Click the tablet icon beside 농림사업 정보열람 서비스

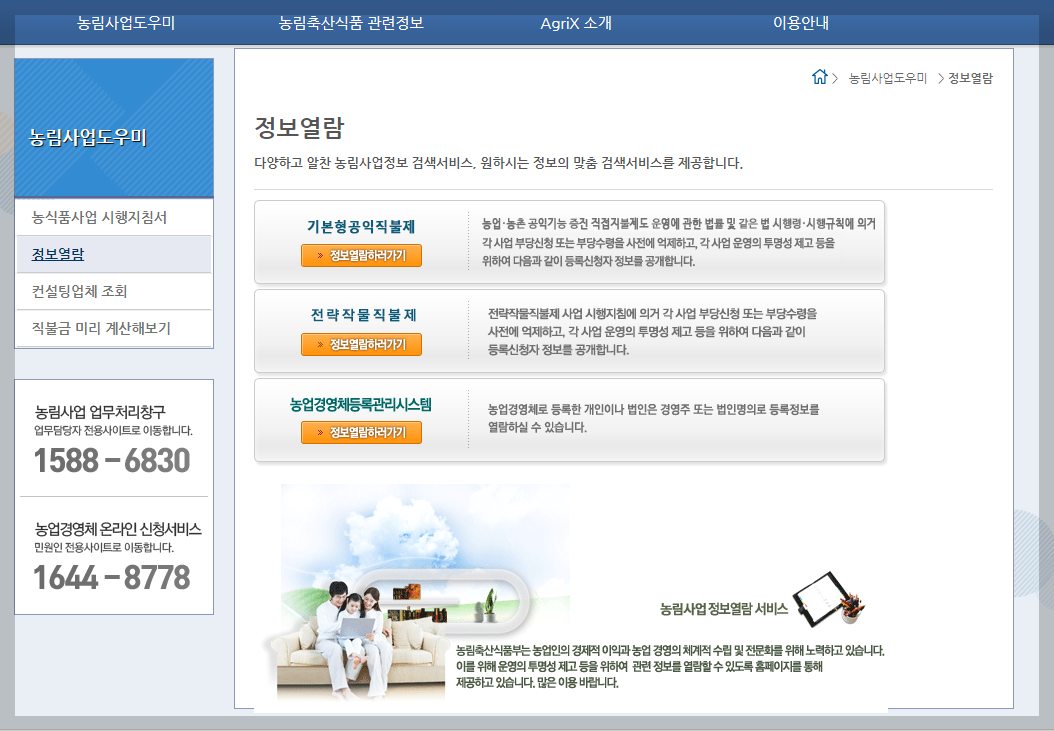click(x=828, y=598)
